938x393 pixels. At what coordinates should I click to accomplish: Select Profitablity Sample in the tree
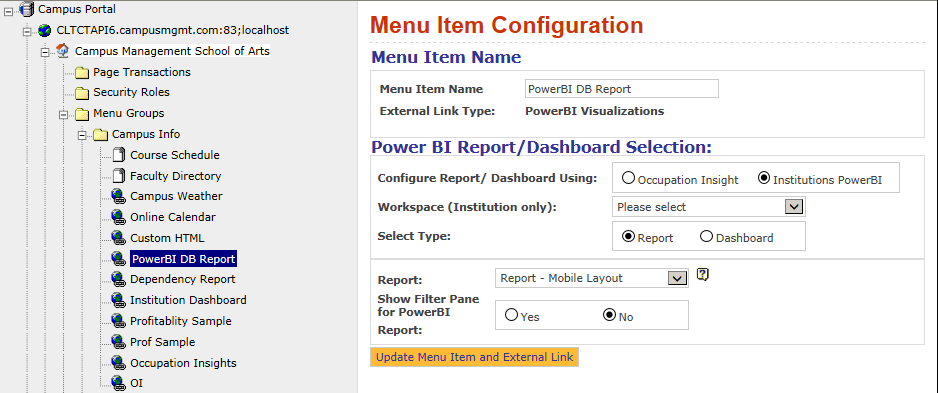[x=181, y=321]
